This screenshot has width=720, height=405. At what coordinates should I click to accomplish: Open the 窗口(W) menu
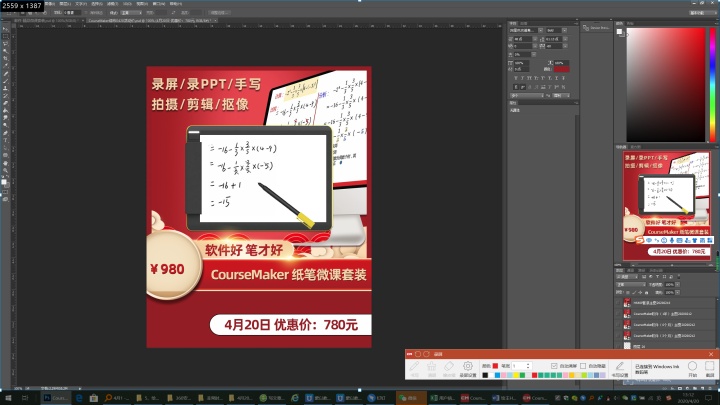(159, 4)
